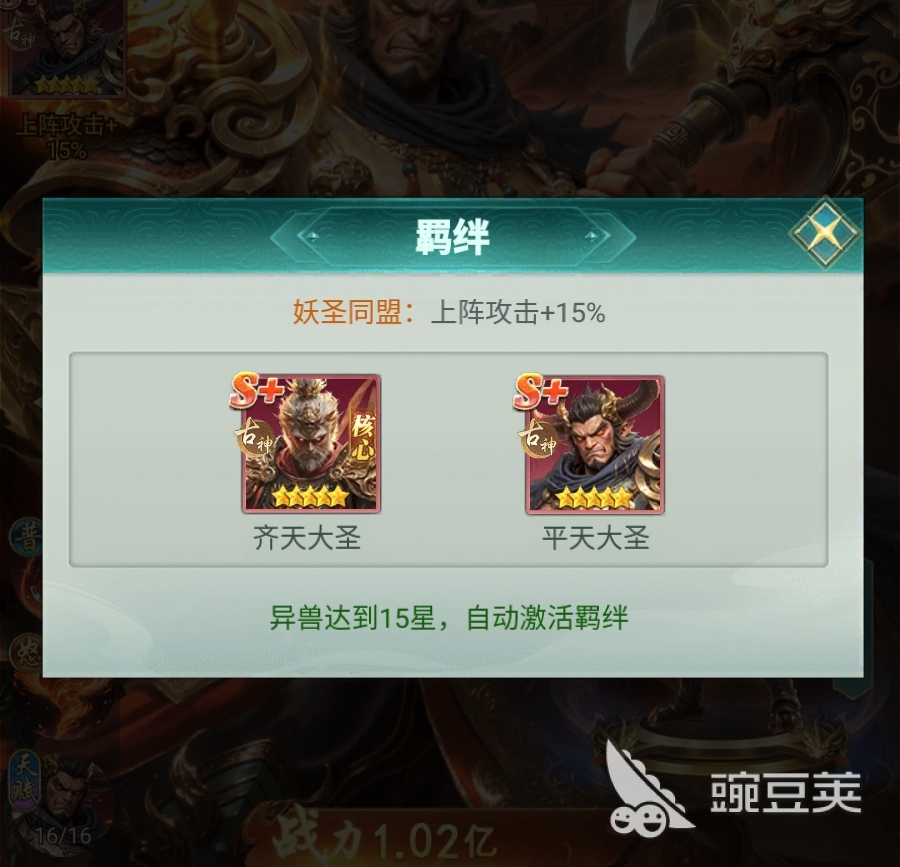Open the 天赋 talent icon at bottom-left
This screenshot has height=867, width=900.
[27, 784]
